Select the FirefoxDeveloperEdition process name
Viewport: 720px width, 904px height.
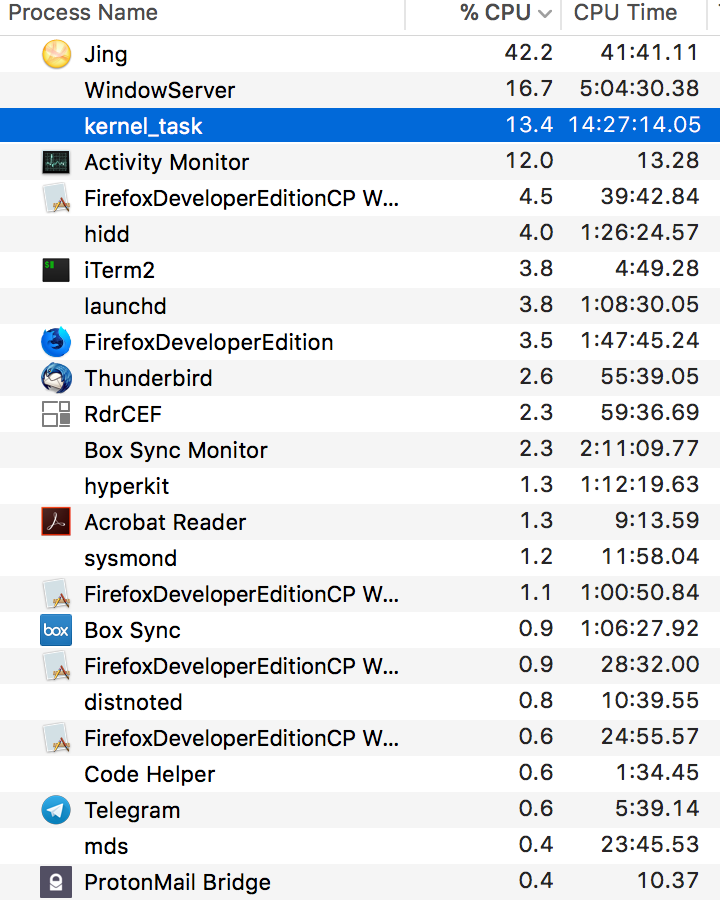tap(209, 342)
